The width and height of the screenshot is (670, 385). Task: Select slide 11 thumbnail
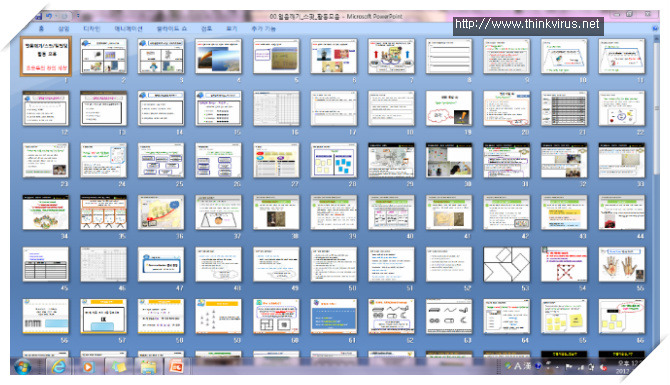(622, 56)
